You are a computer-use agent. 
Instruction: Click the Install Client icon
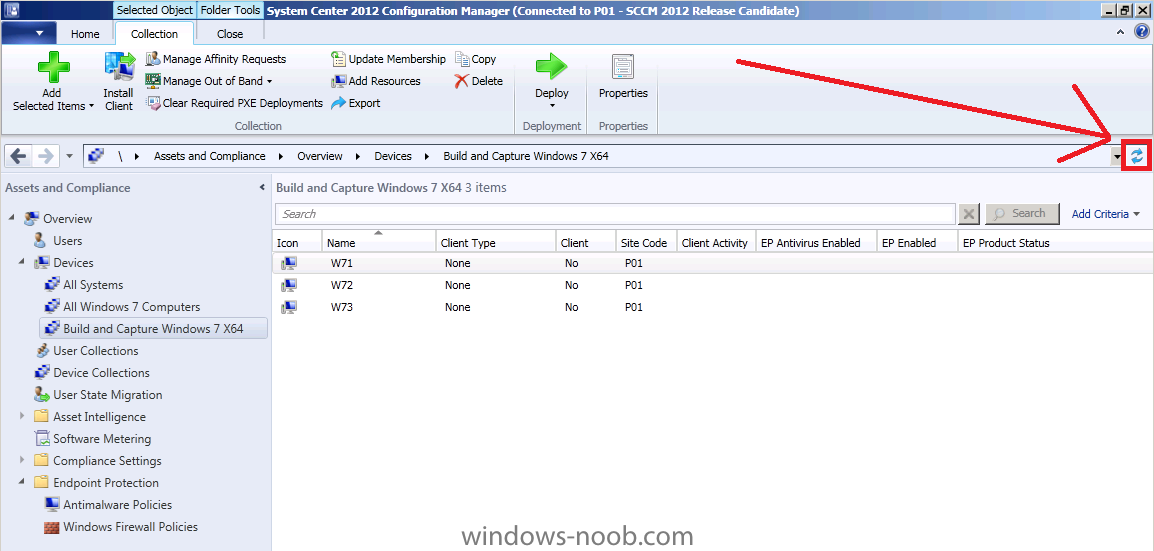[x=119, y=68]
